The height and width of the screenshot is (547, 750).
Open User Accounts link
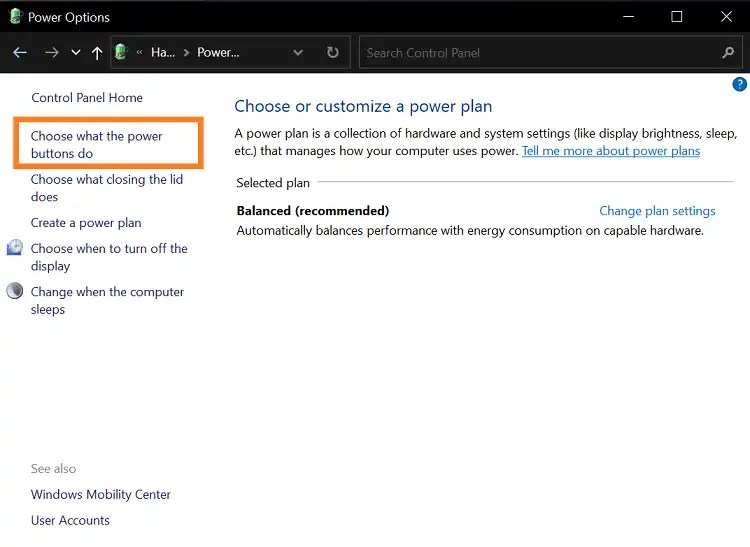point(70,520)
